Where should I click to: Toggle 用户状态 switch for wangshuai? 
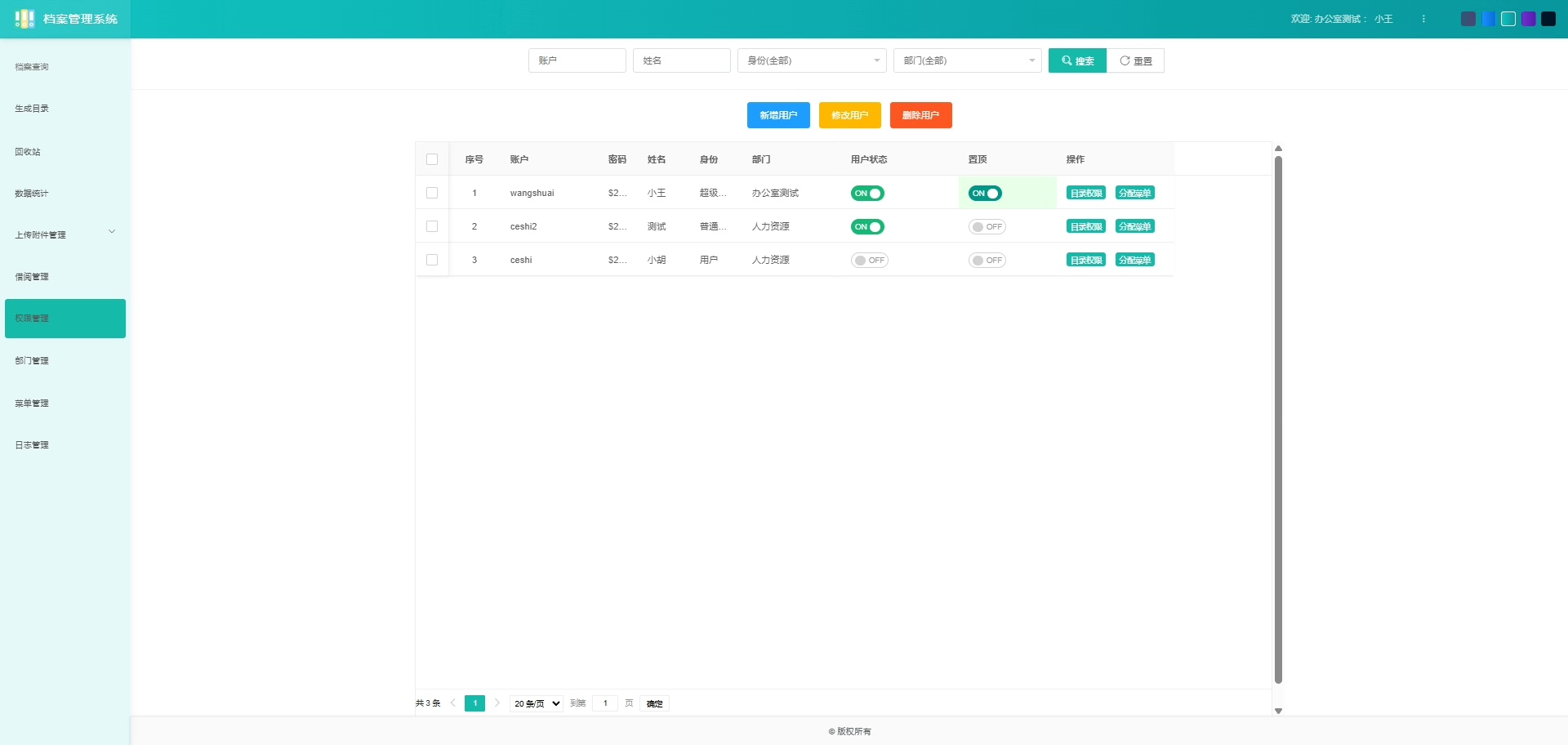click(x=867, y=194)
